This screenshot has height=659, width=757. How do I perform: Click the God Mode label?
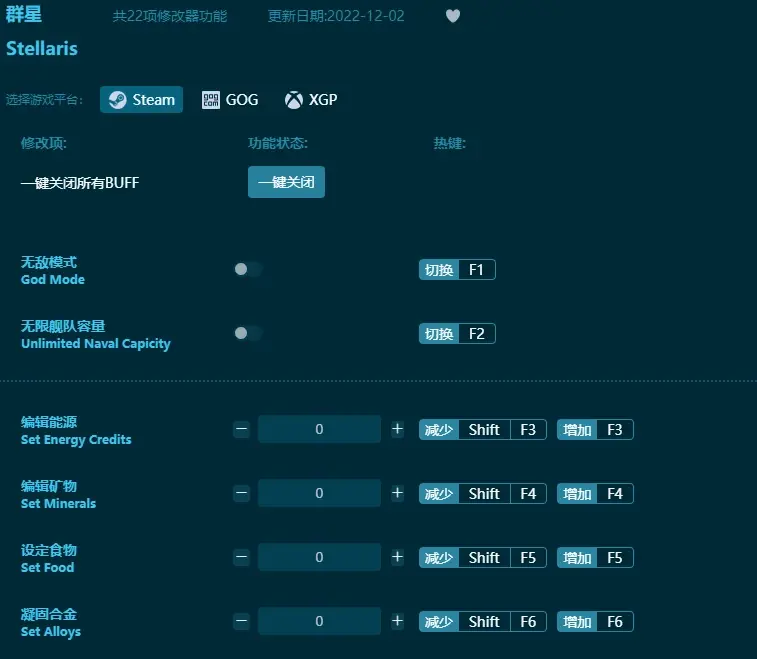(53, 280)
